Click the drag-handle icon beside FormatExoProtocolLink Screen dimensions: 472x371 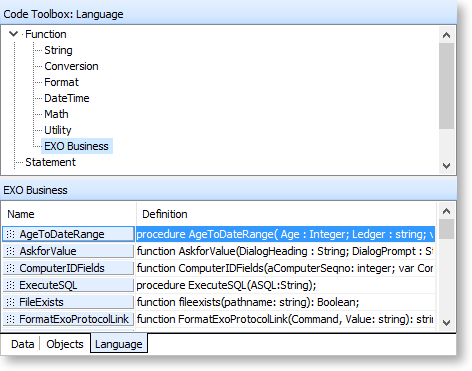[10, 319]
